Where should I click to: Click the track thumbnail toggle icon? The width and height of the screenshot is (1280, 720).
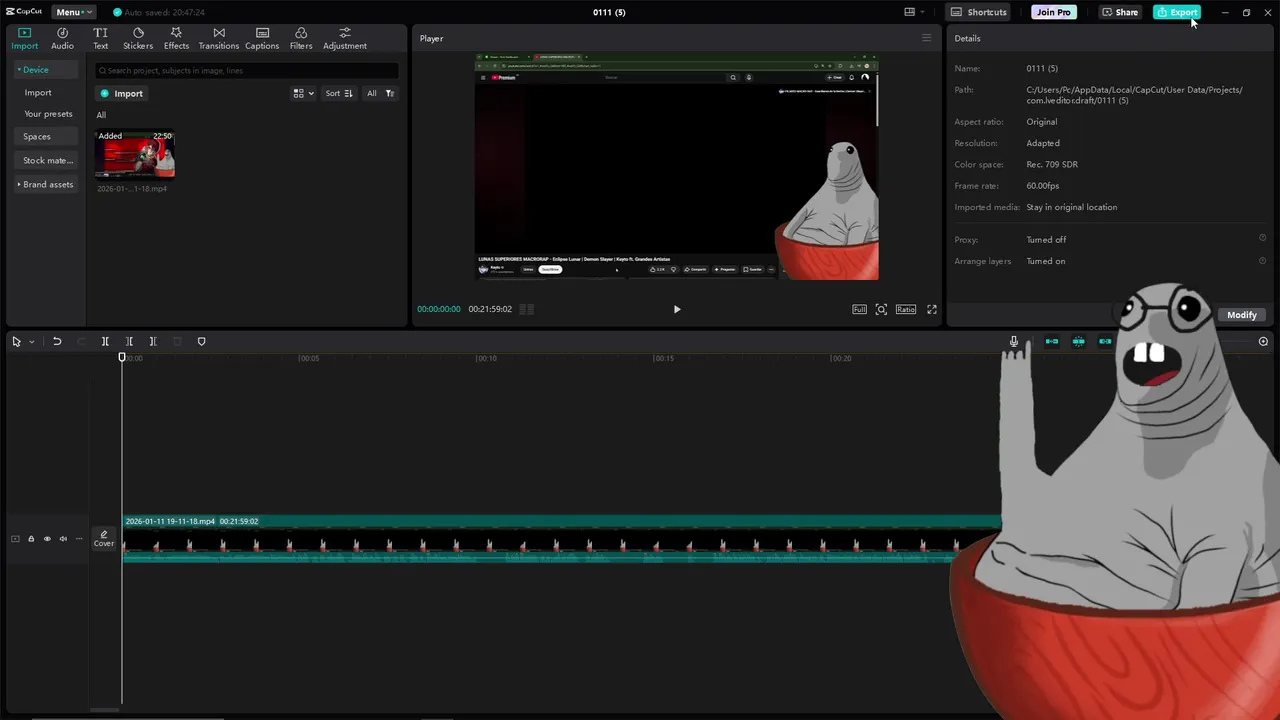(x=15, y=539)
